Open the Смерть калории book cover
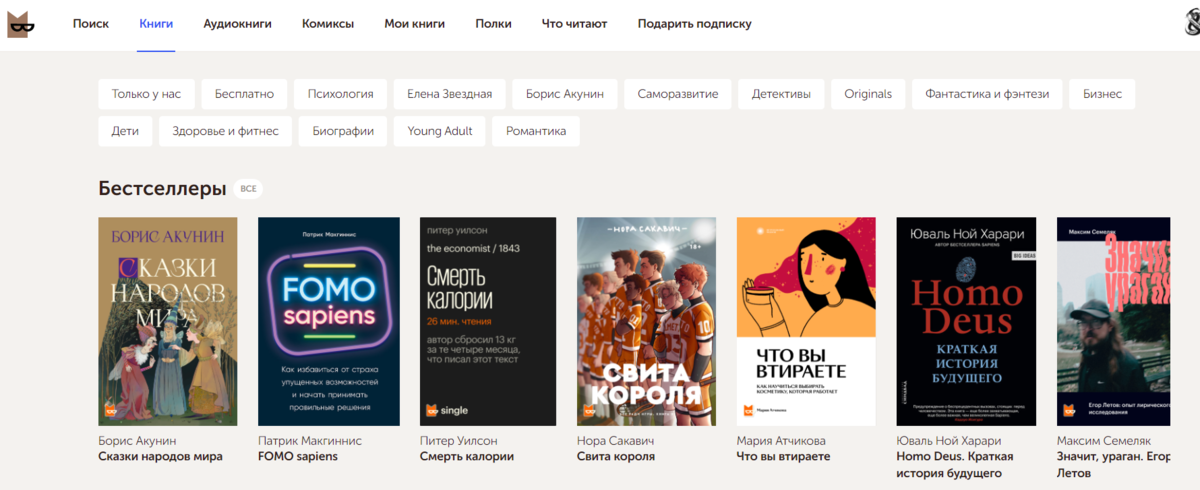Screen dimensions: 1200x490 pos(487,322)
